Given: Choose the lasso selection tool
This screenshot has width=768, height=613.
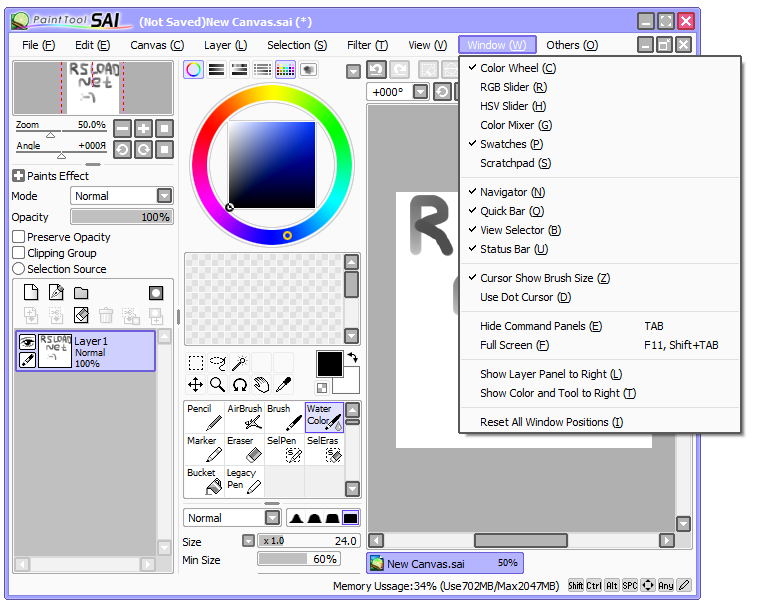Looking at the screenshot, I should tap(217, 363).
